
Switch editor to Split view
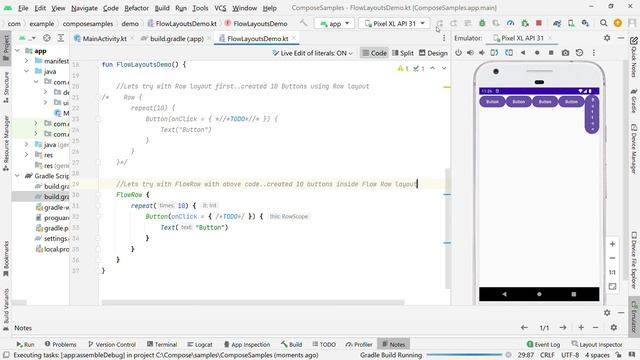(x=402, y=53)
